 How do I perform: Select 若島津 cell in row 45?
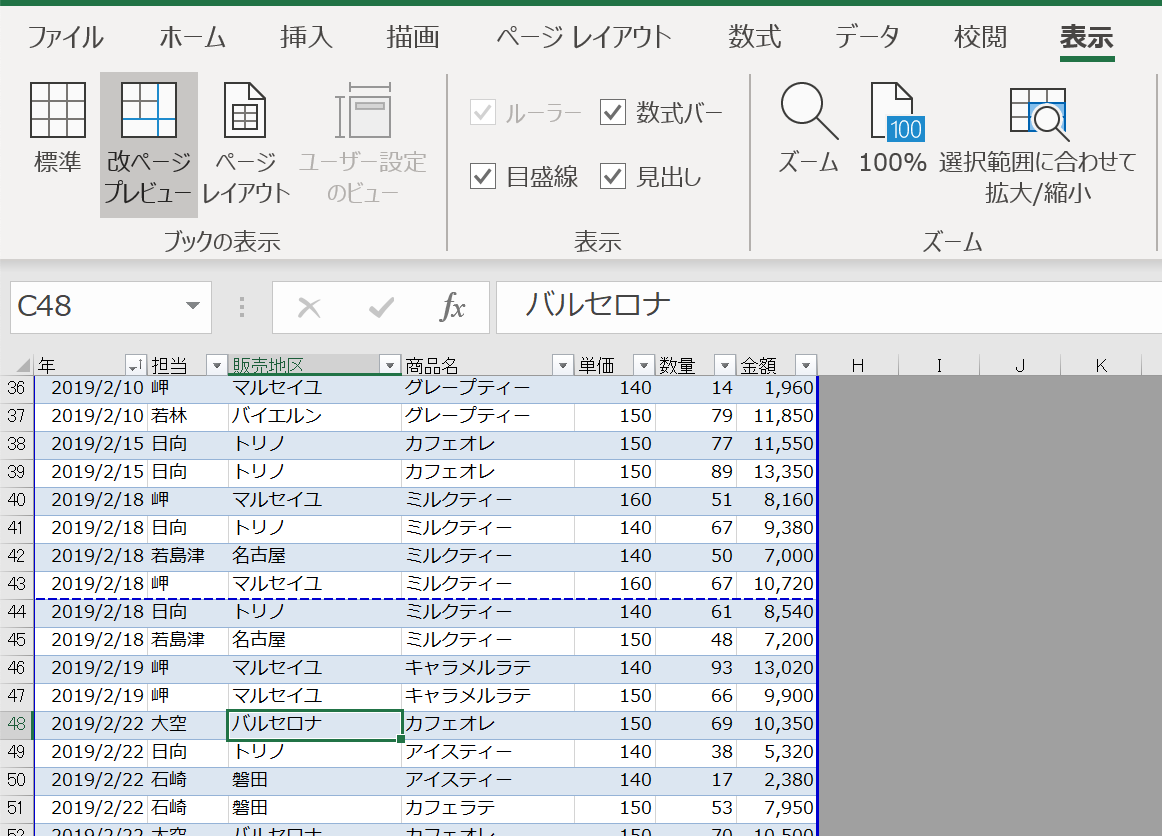[188, 640]
